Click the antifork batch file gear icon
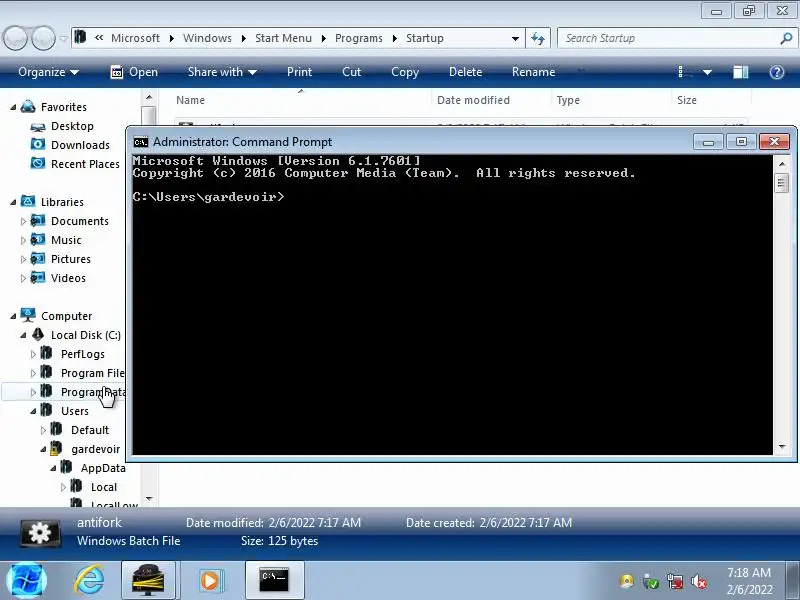This screenshot has width=800, height=600. [x=40, y=533]
